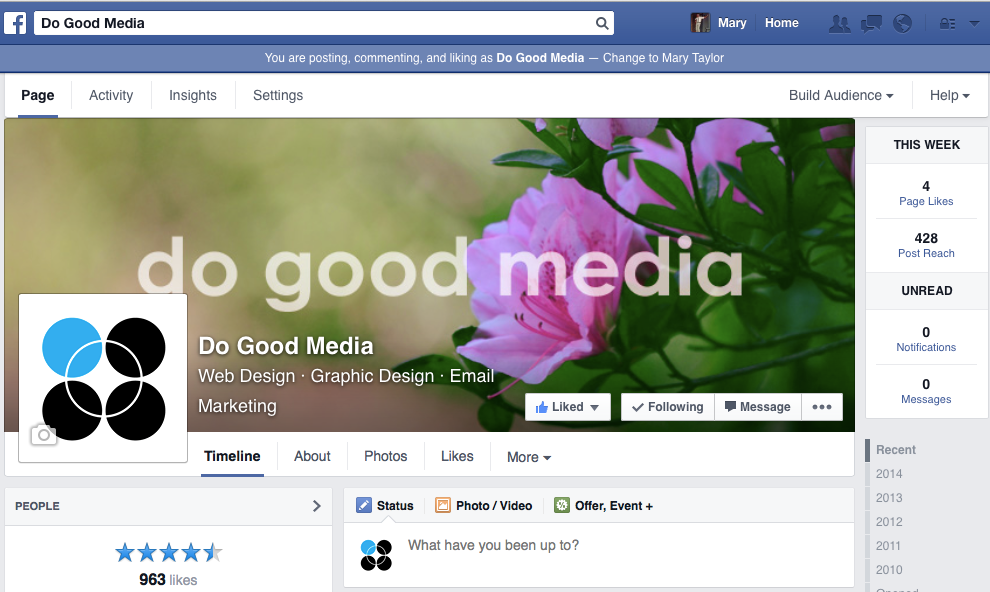Open the friend requests icon
The height and width of the screenshot is (592, 990).
839,23
